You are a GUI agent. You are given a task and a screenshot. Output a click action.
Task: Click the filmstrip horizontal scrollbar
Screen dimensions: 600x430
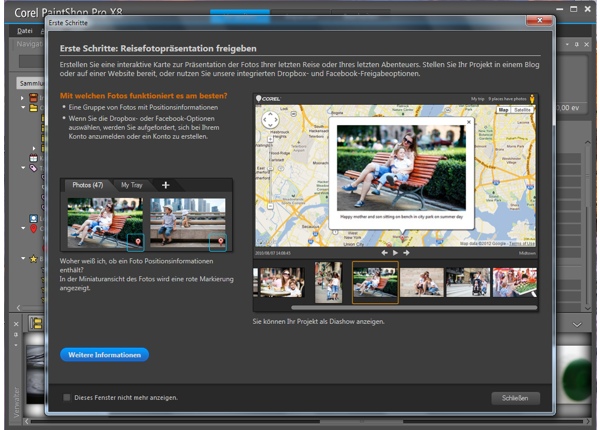(414, 308)
